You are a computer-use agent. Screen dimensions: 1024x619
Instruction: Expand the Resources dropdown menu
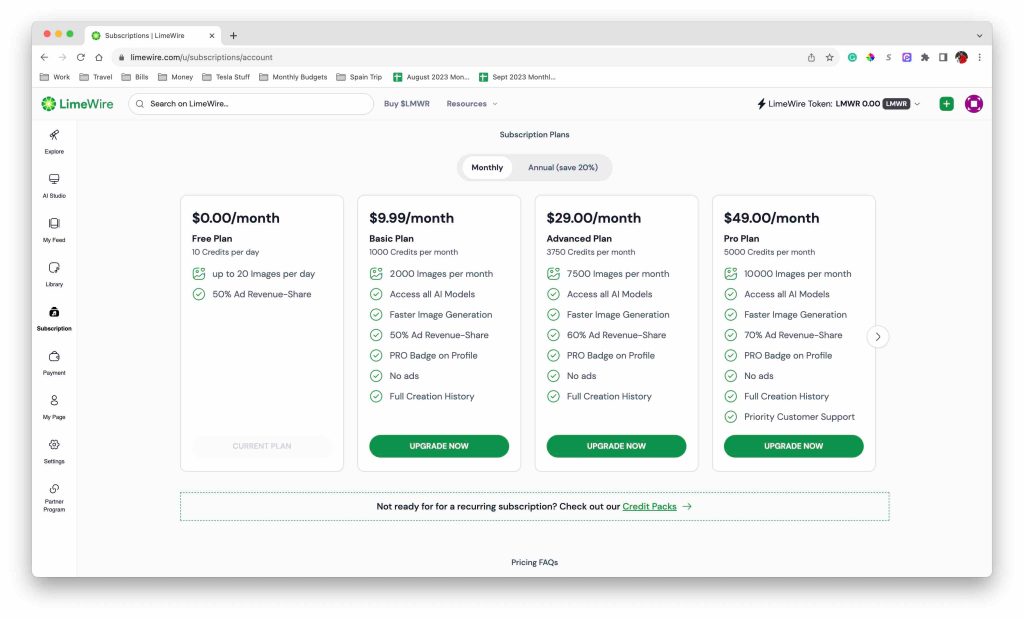[471, 104]
